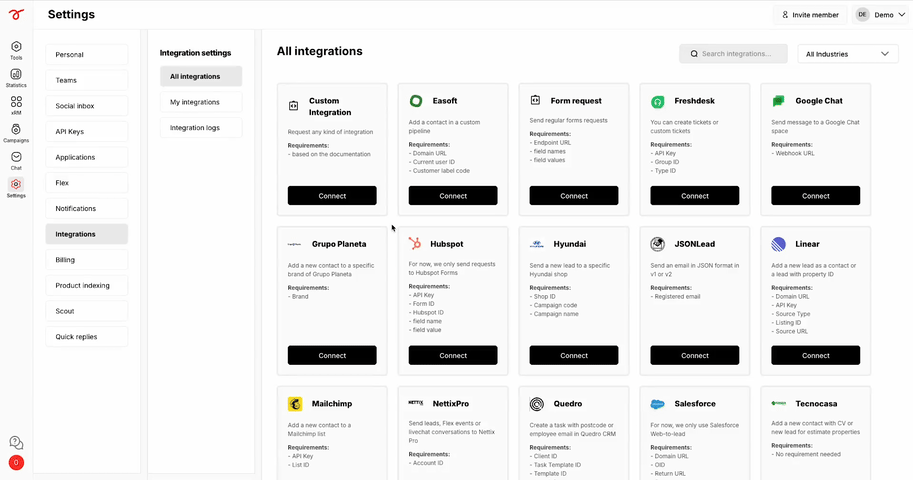Click the Tecnocasa logo icon
The image size is (913, 480).
pyautogui.click(x=778, y=403)
